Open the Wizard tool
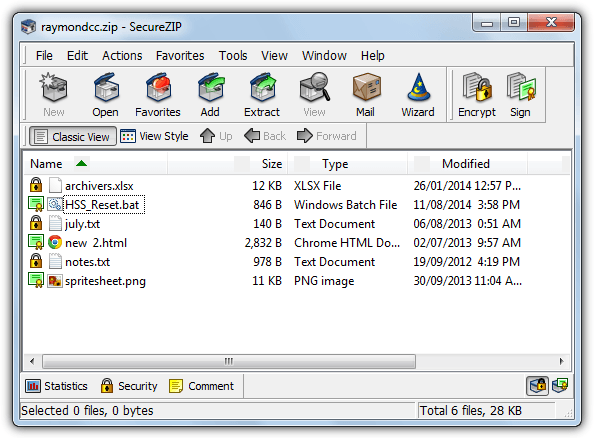The image size is (594, 438). pyautogui.click(x=418, y=88)
